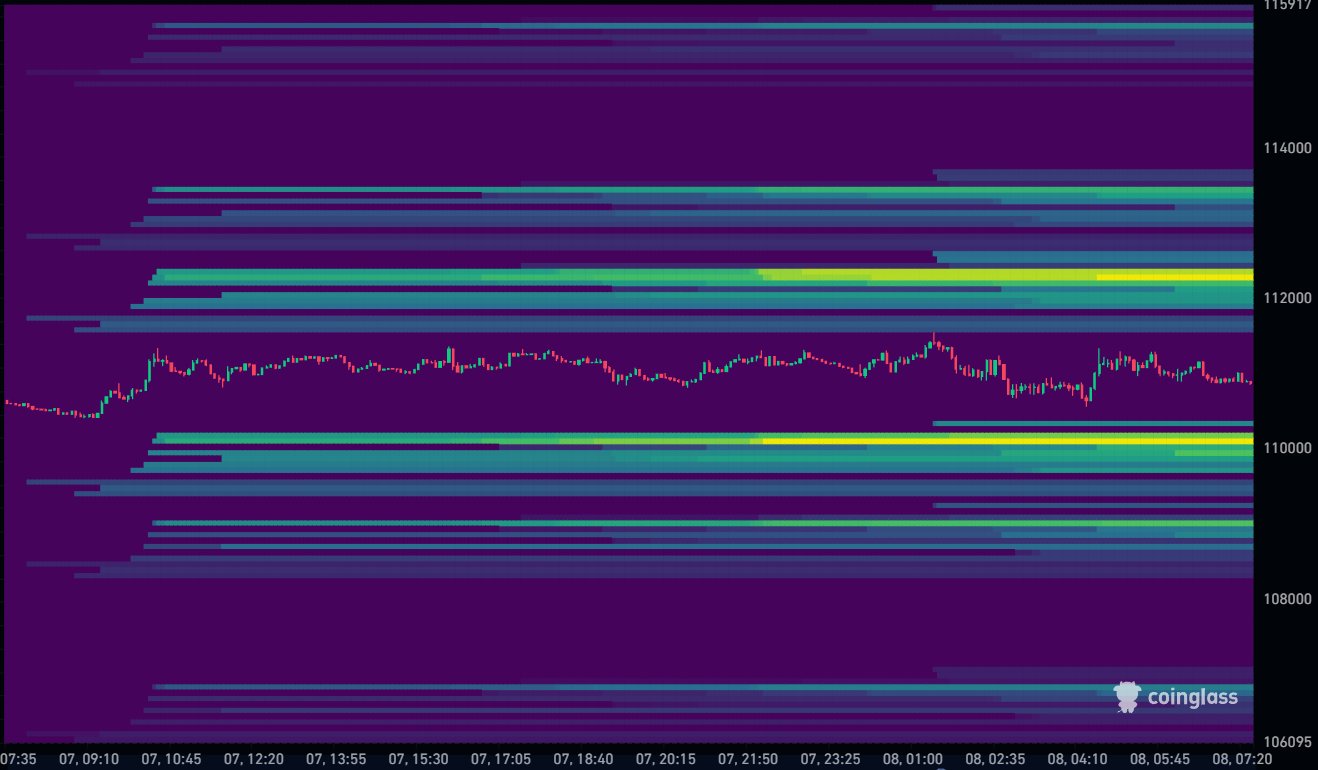
Task: Click the 07, 15:30 time label
Action: (418, 759)
